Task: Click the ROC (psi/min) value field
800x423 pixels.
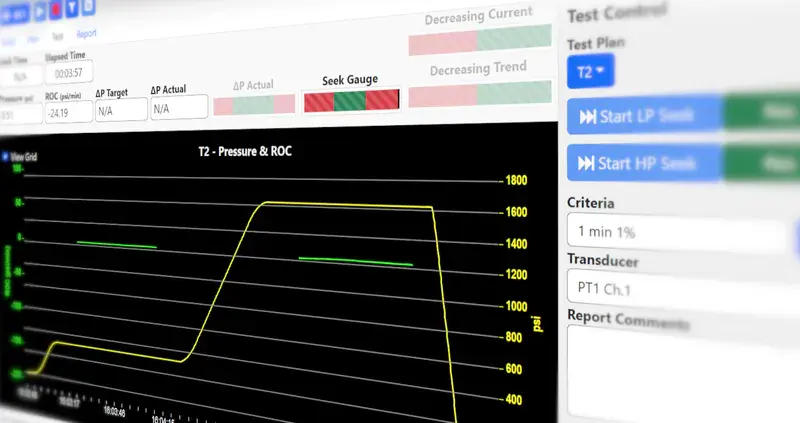Action: [x=69, y=112]
